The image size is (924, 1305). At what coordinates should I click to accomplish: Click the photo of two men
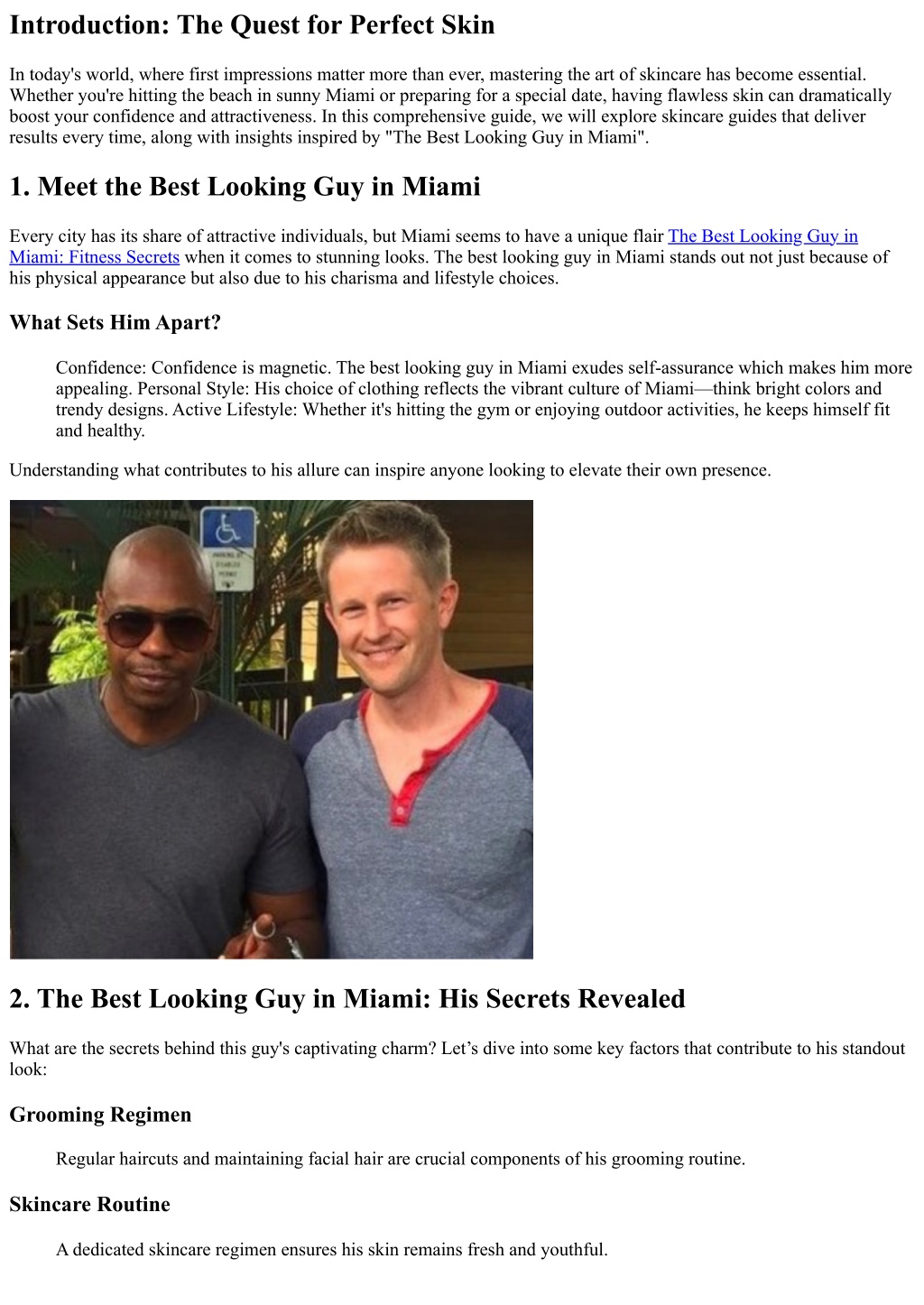click(272, 729)
